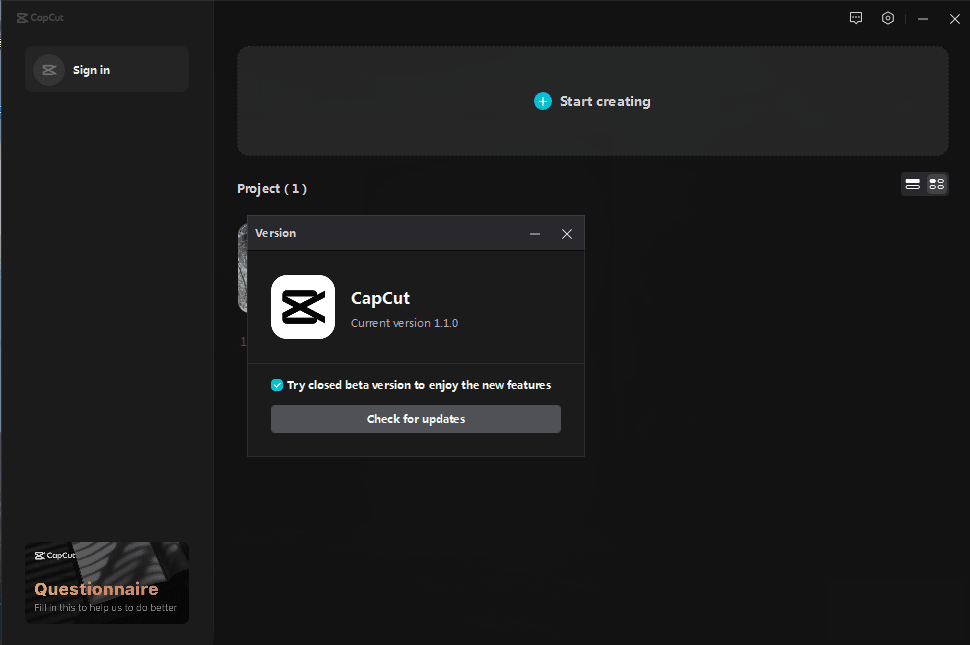The height and width of the screenshot is (645, 970).
Task: Click the CapCut name in Version dialog
Action: pyautogui.click(x=380, y=298)
